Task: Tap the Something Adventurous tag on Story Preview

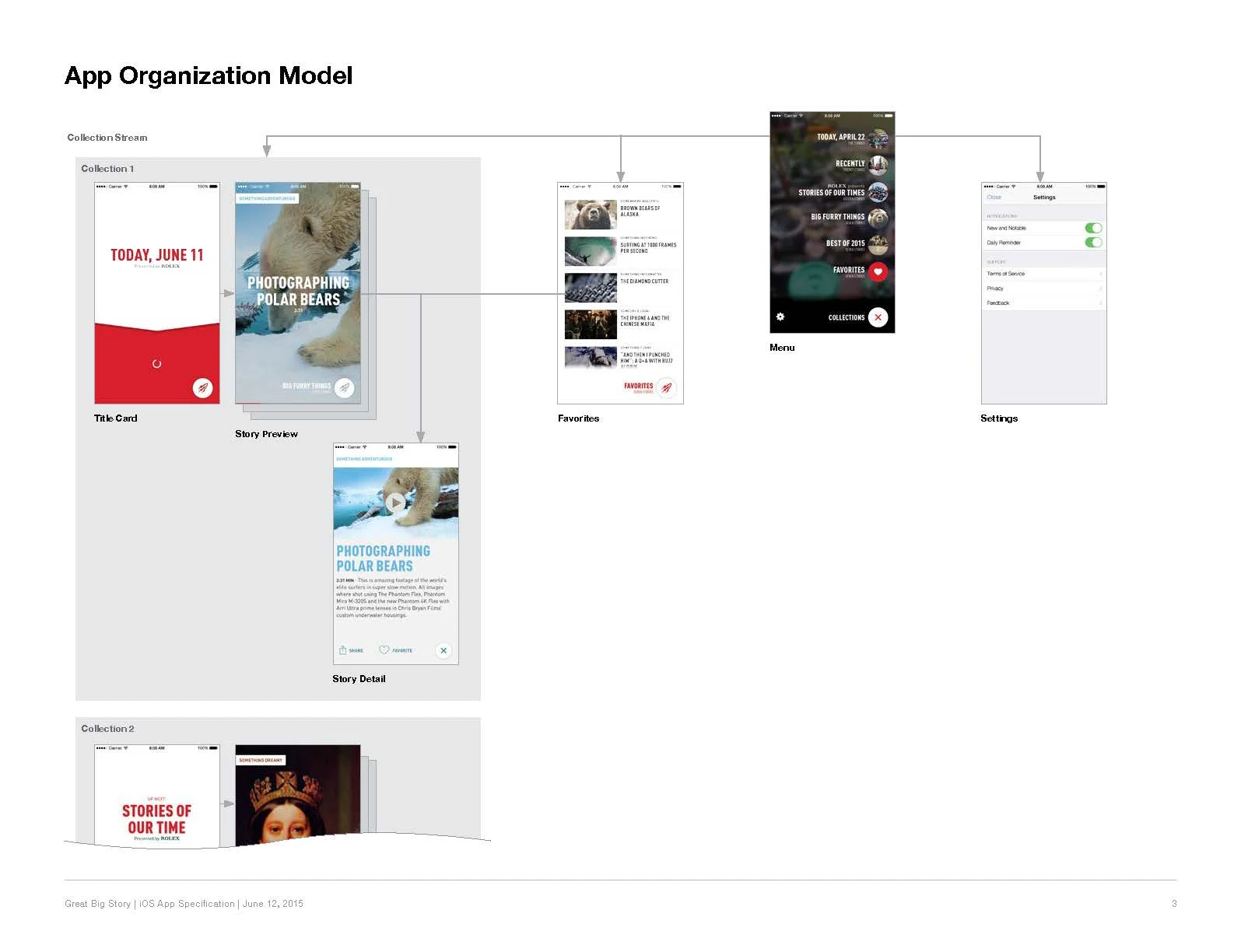Action: tap(267, 198)
